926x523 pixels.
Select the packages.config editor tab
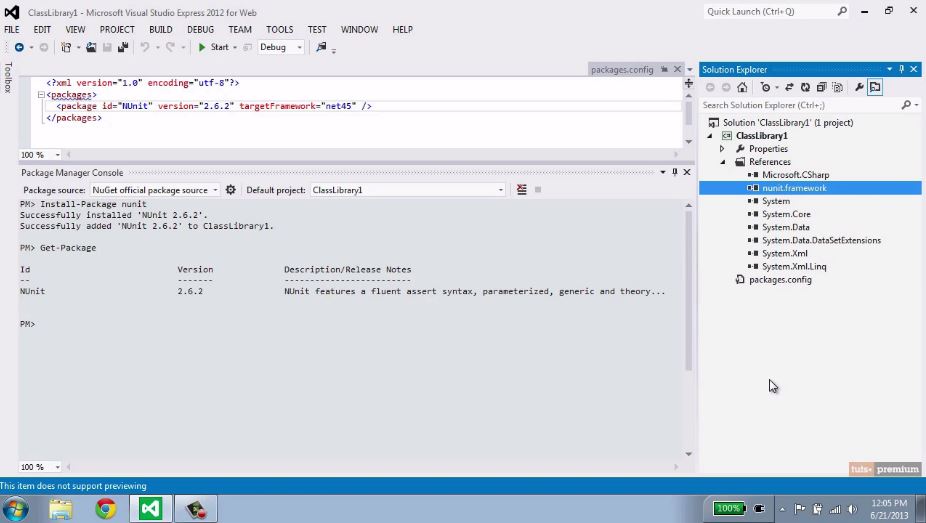click(622, 70)
